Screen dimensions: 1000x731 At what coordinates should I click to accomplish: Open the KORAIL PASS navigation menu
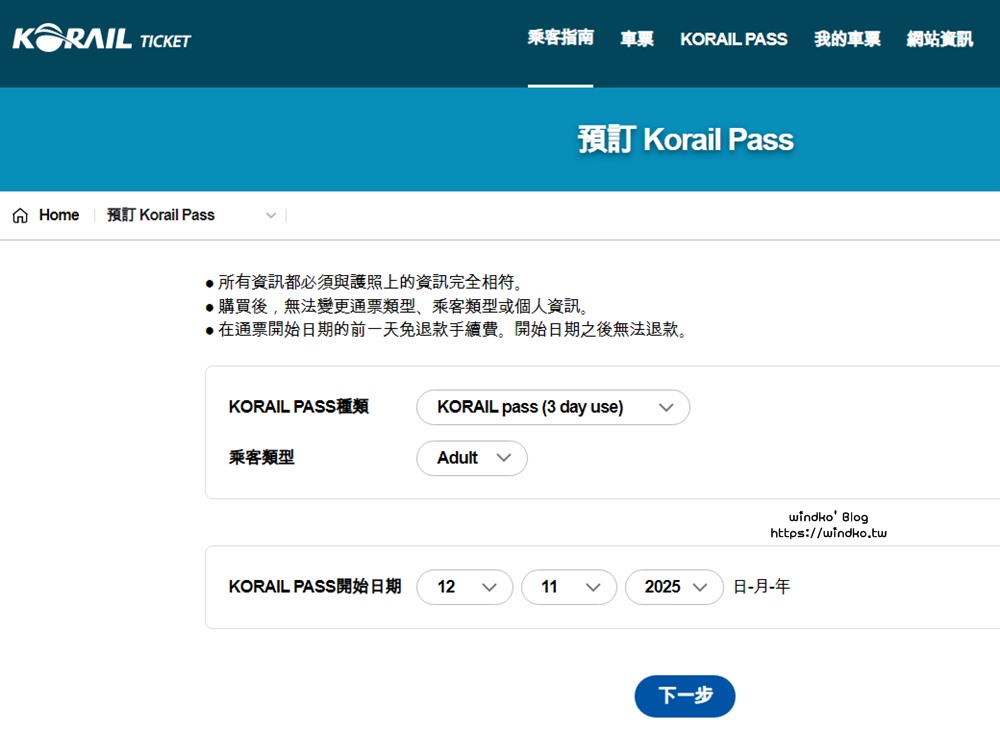point(733,39)
